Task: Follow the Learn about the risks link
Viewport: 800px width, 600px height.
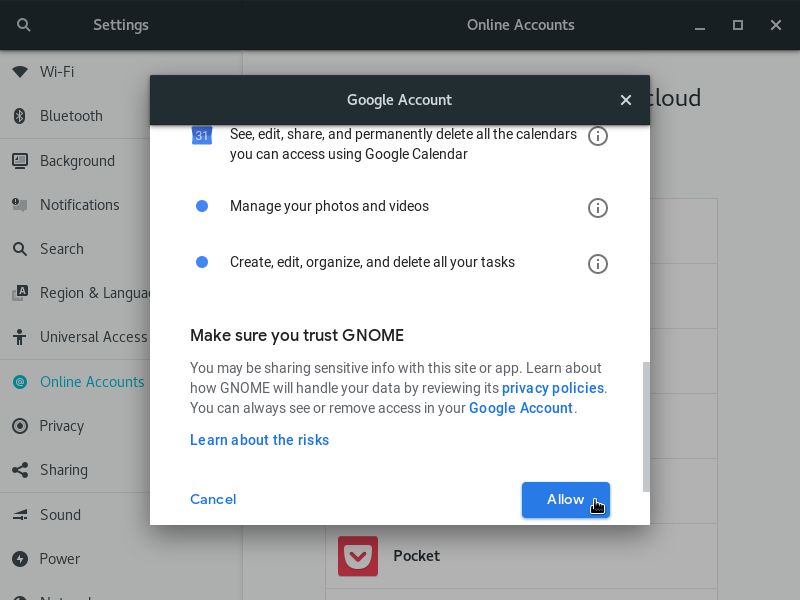Action: (259, 440)
